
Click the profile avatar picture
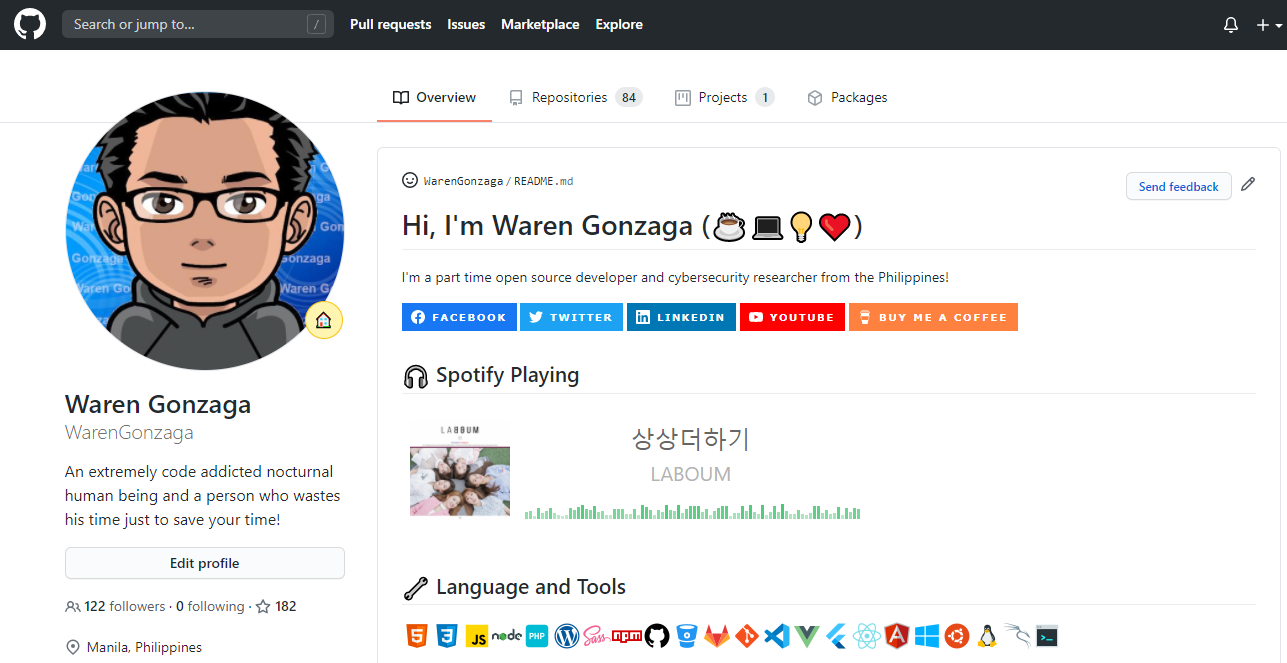point(205,232)
